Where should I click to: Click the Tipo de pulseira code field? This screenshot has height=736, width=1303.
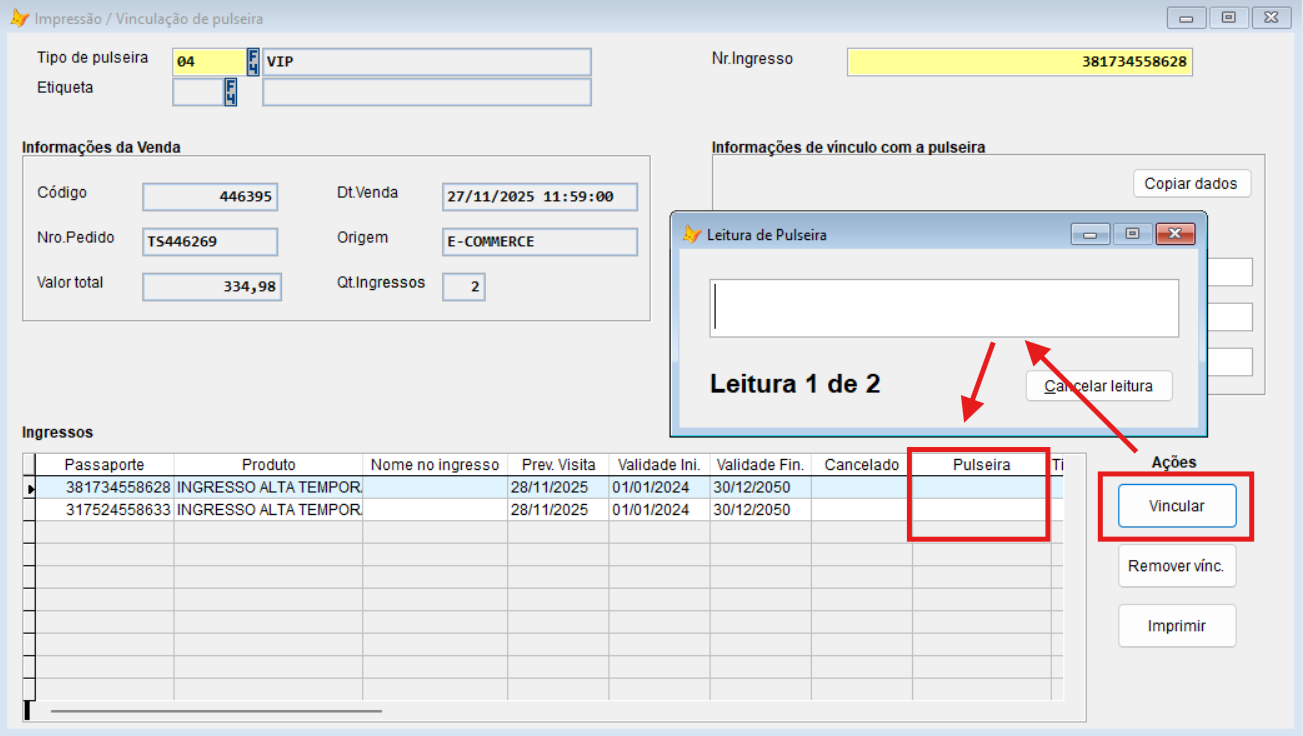click(x=208, y=62)
